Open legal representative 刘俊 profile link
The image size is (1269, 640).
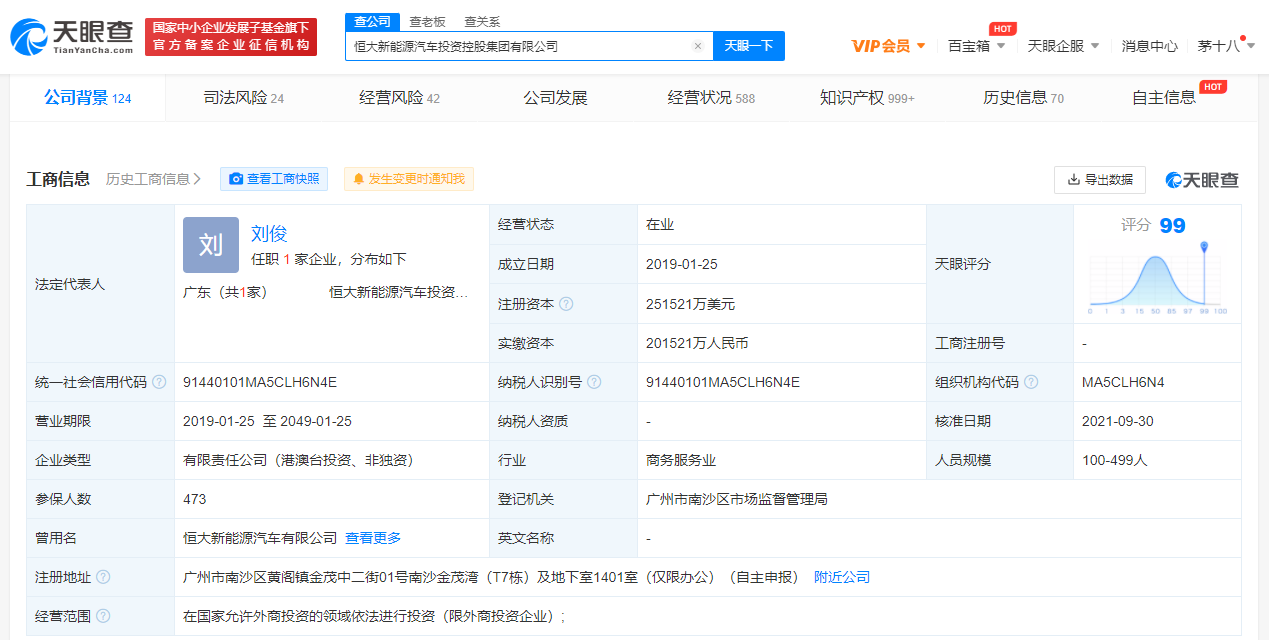pyautogui.click(x=269, y=234)
